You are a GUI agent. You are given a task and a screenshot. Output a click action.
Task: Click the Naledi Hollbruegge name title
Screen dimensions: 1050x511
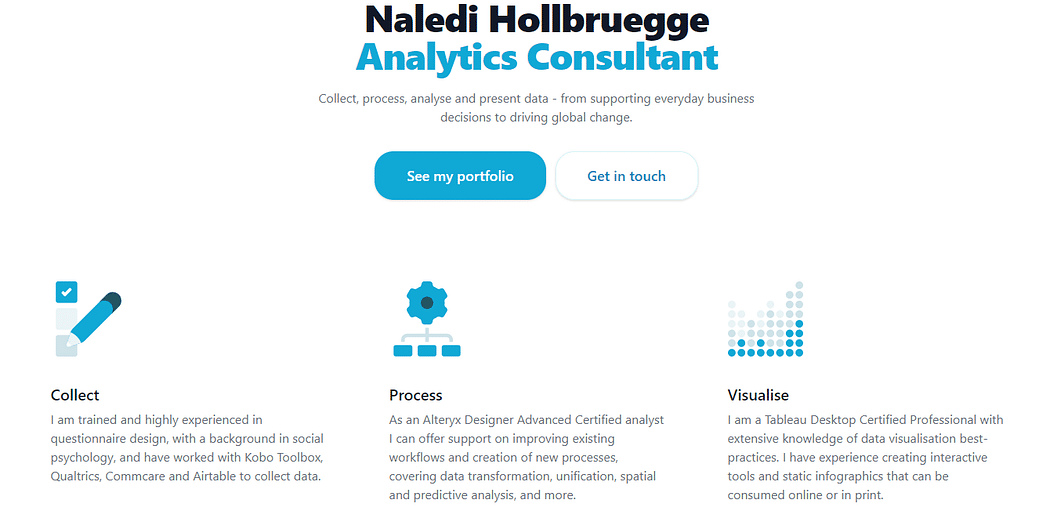click(x=537, y=19)
